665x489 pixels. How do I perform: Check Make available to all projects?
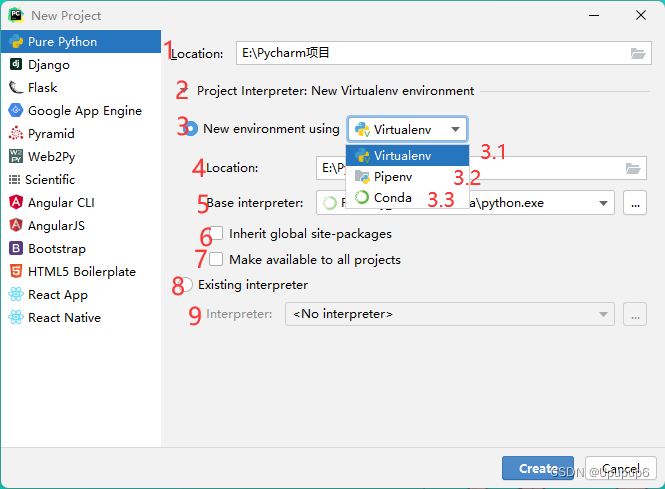pyautogui.click(x=216, y=259)
